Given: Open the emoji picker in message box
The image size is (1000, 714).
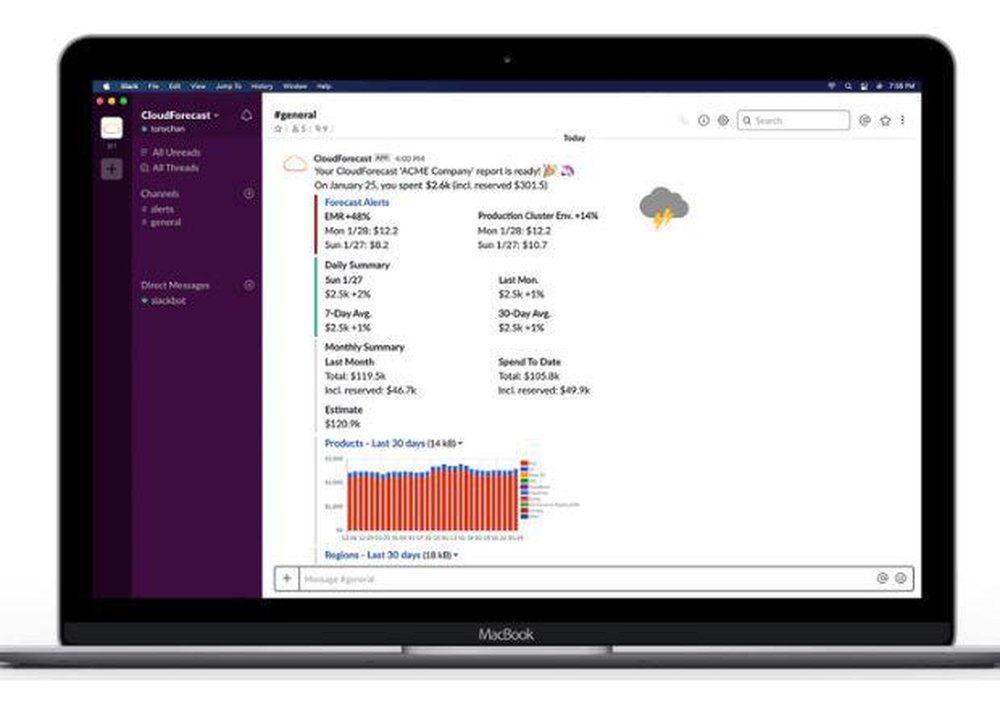Looking at the screenshot, I should point(901,578).
